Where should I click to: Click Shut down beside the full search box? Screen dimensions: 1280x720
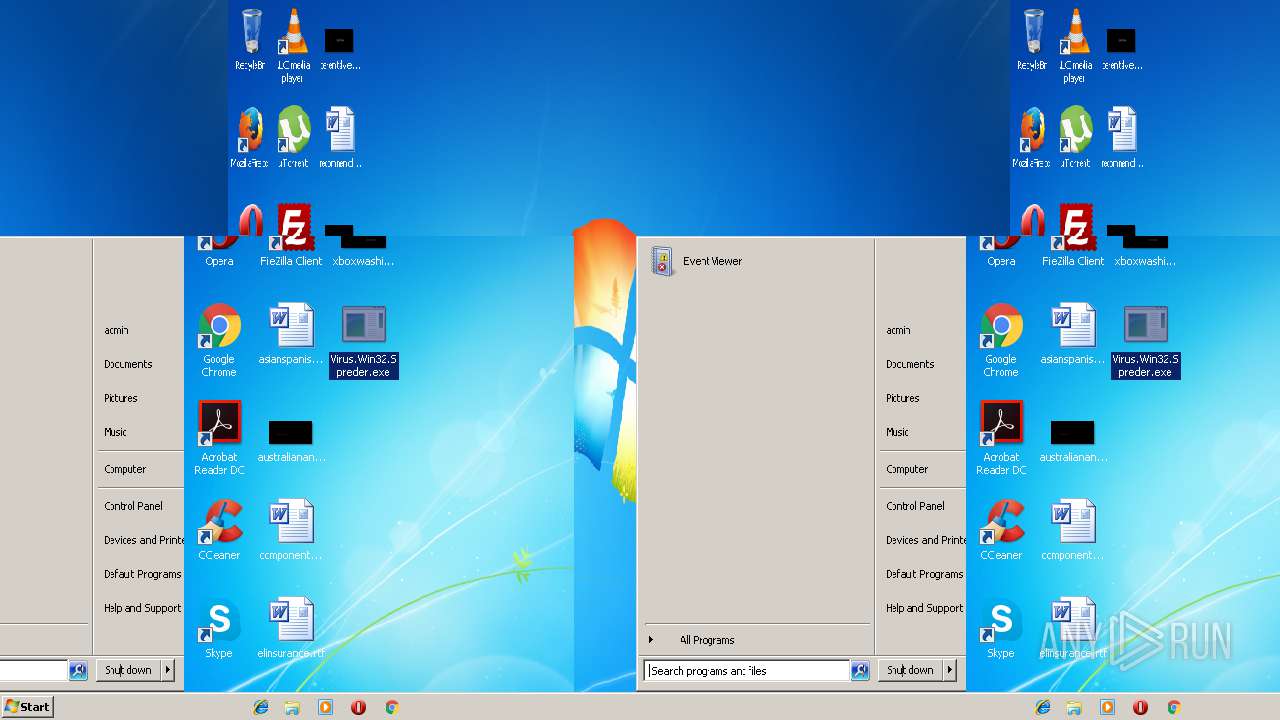910,670
